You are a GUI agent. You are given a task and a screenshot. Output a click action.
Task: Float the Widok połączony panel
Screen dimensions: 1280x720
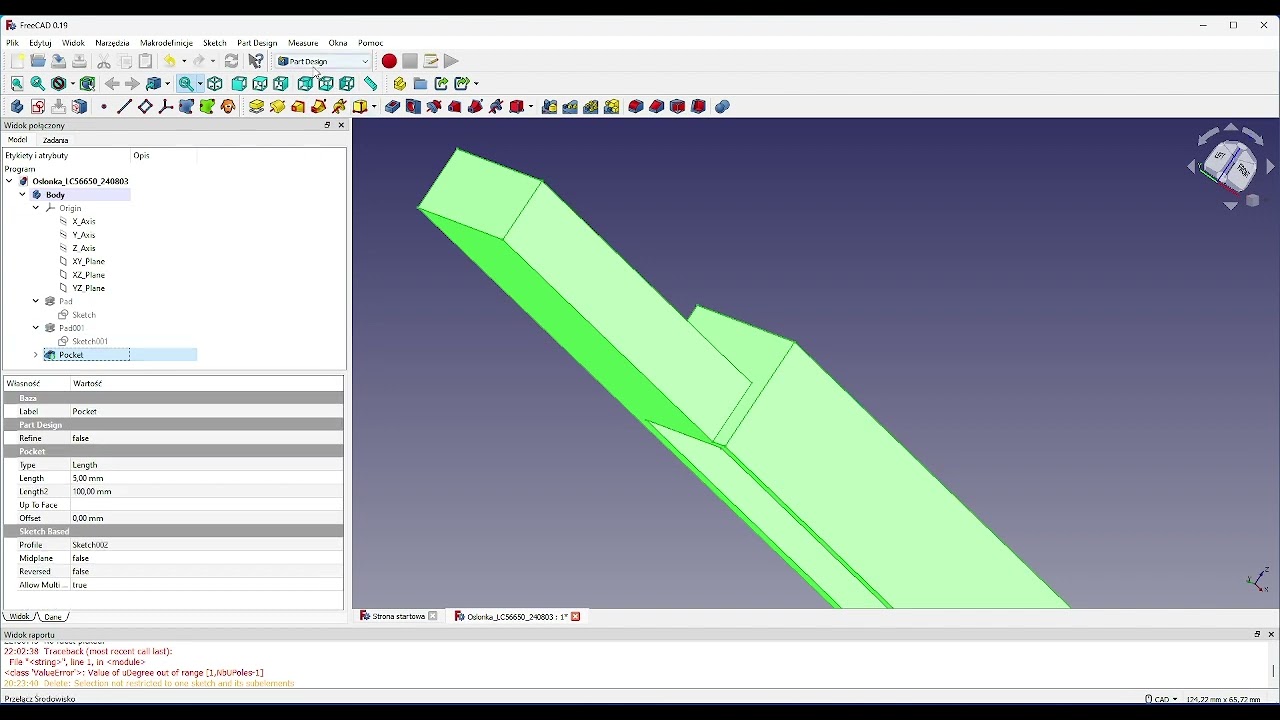[x=327, y=126]
